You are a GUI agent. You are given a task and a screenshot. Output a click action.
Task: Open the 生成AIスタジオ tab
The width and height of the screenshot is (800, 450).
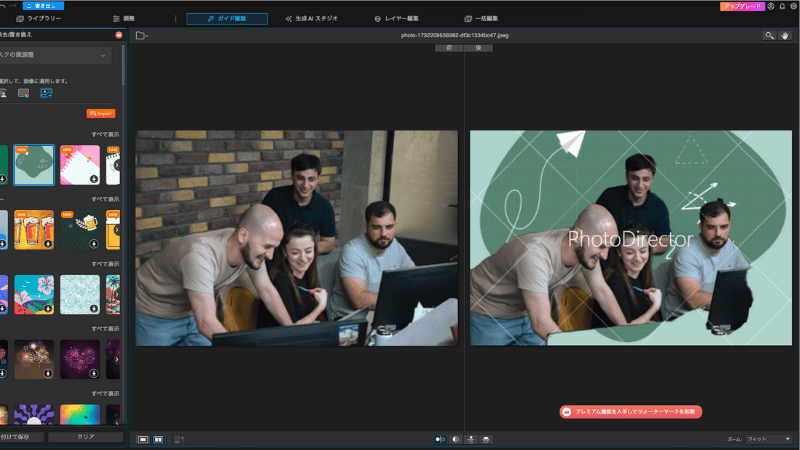coord(312,19)
